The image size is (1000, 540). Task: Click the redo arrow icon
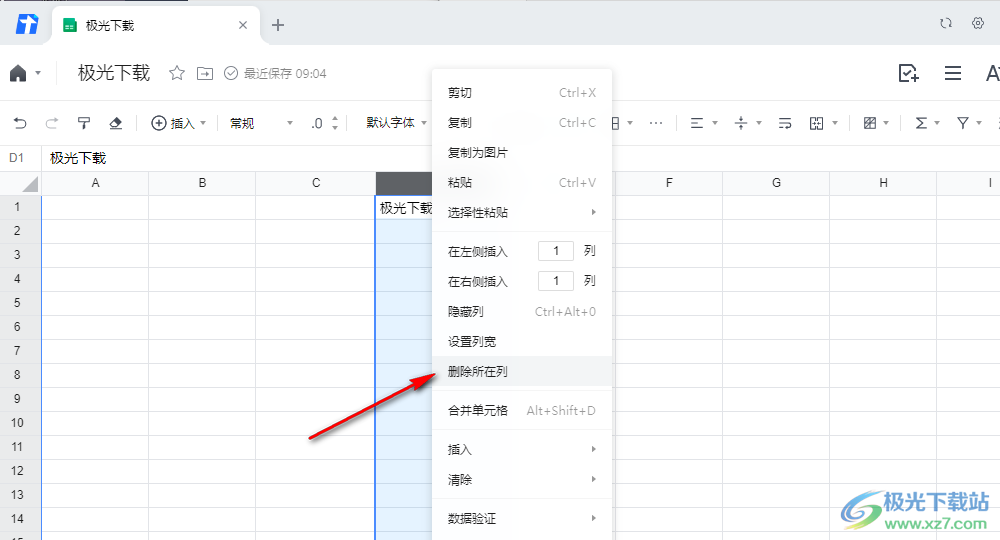click(52, 123)
